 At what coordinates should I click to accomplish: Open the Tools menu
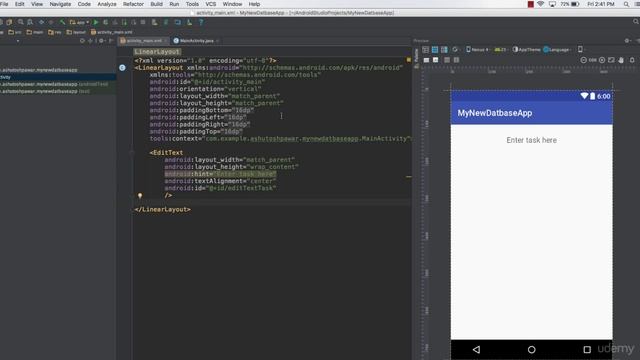click(192, 4)
